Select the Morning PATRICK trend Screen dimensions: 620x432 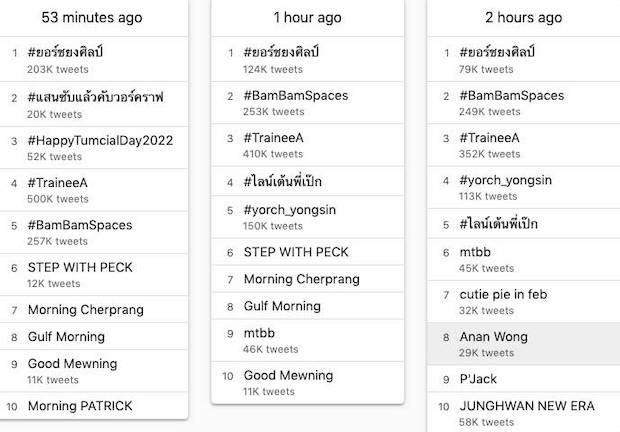coord(80,406)
